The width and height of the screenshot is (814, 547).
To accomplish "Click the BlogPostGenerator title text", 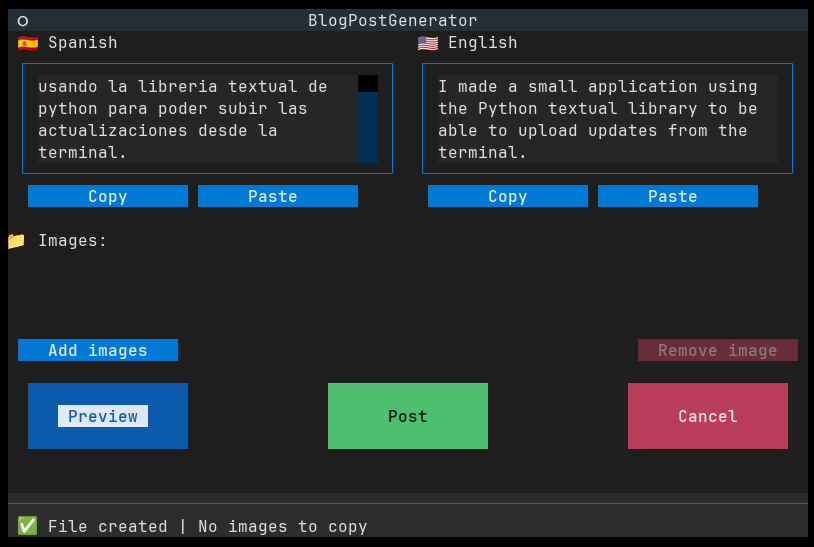I will (393, 21).
